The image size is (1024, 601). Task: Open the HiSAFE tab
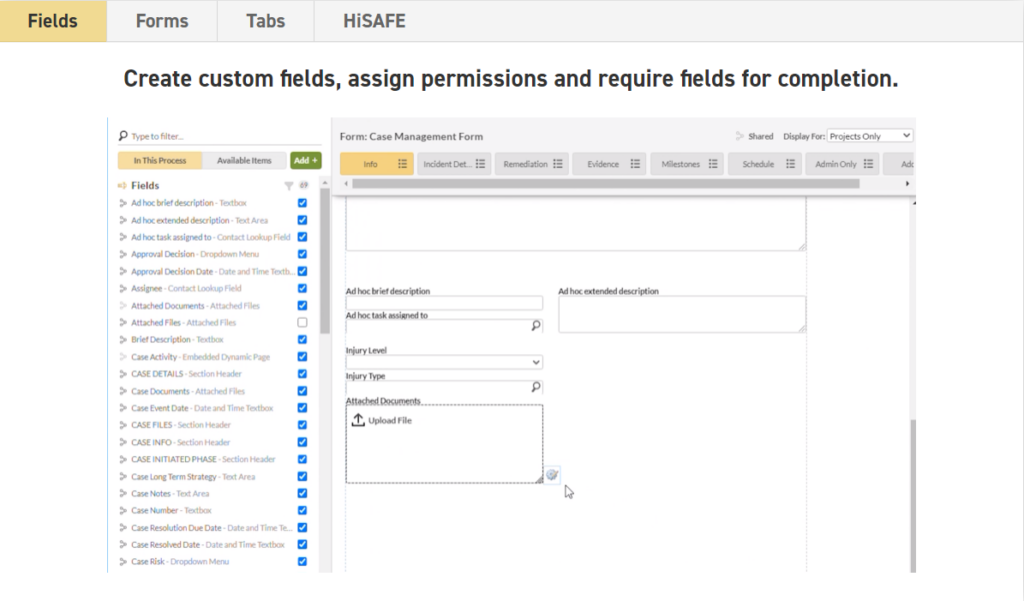[376, 21]
